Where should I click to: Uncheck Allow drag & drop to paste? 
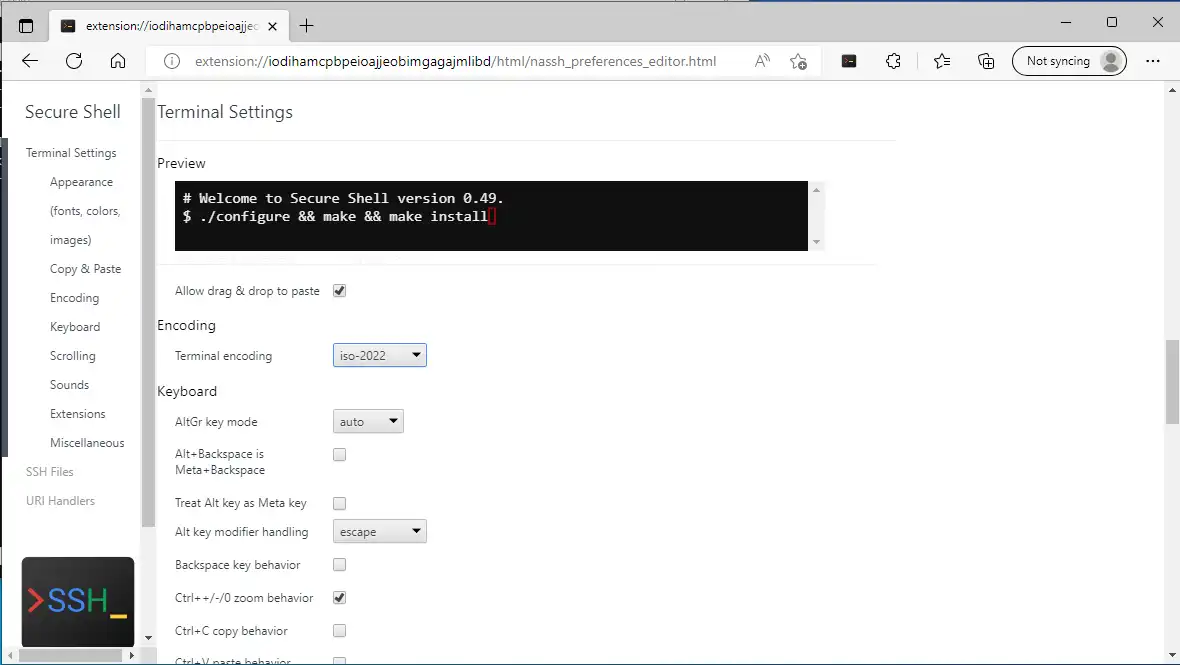coord(339,290)
